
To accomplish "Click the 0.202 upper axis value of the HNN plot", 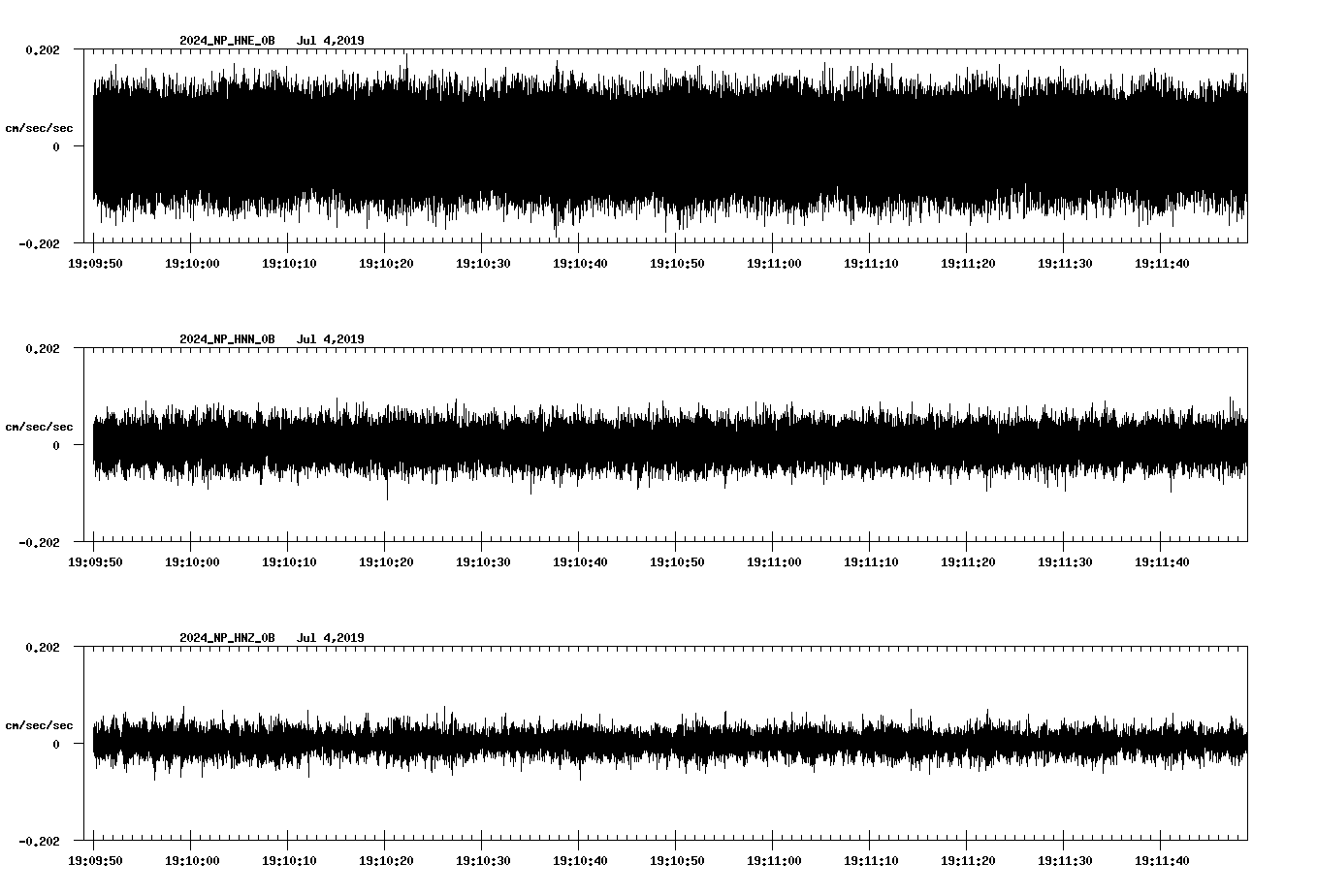I will pyautogui.click(x=43, y=348).
